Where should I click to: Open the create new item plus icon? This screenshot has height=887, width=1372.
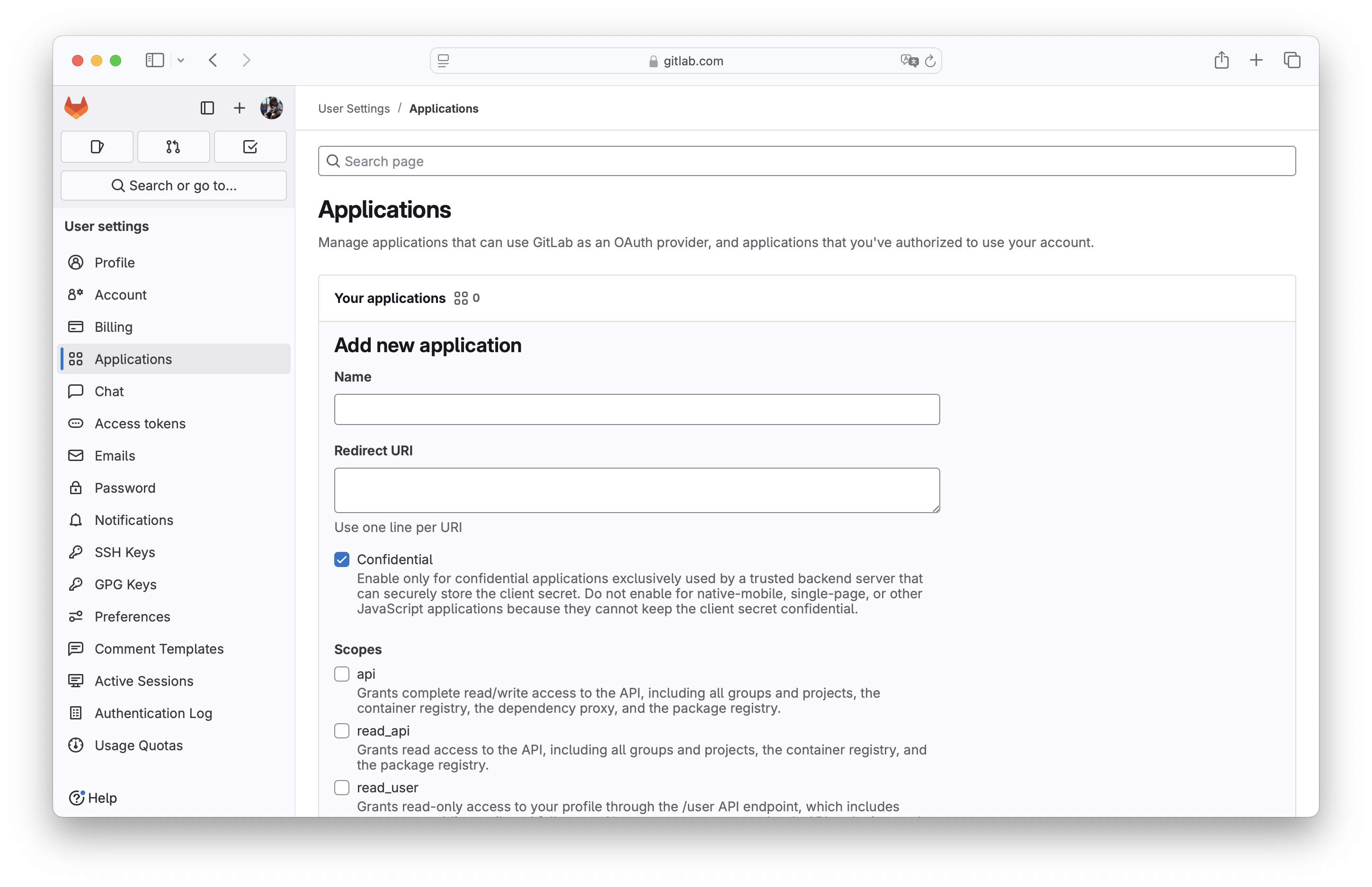tap(239, 108)
